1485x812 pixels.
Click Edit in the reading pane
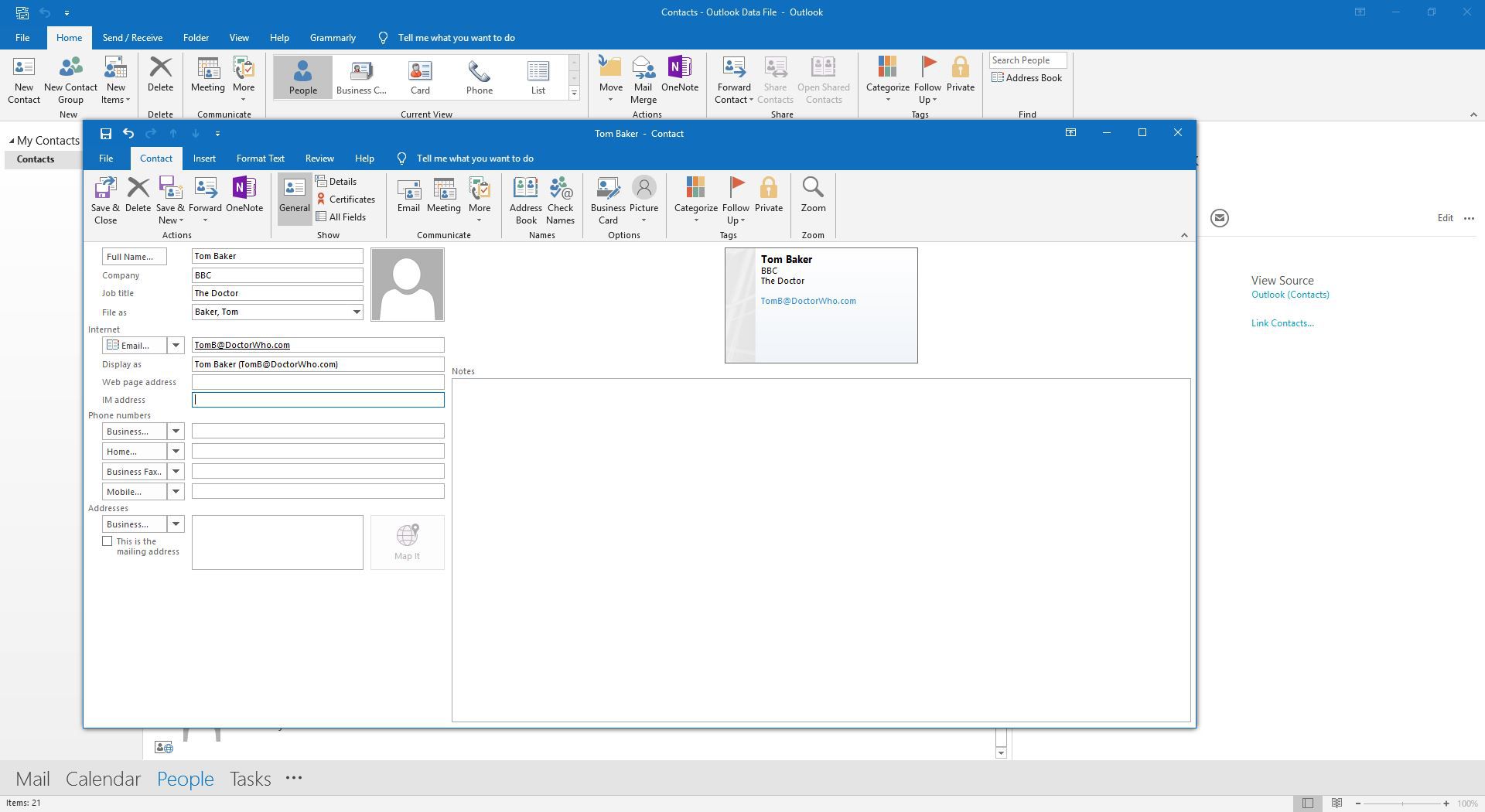pyautogui.click(x=1445, y=218)
